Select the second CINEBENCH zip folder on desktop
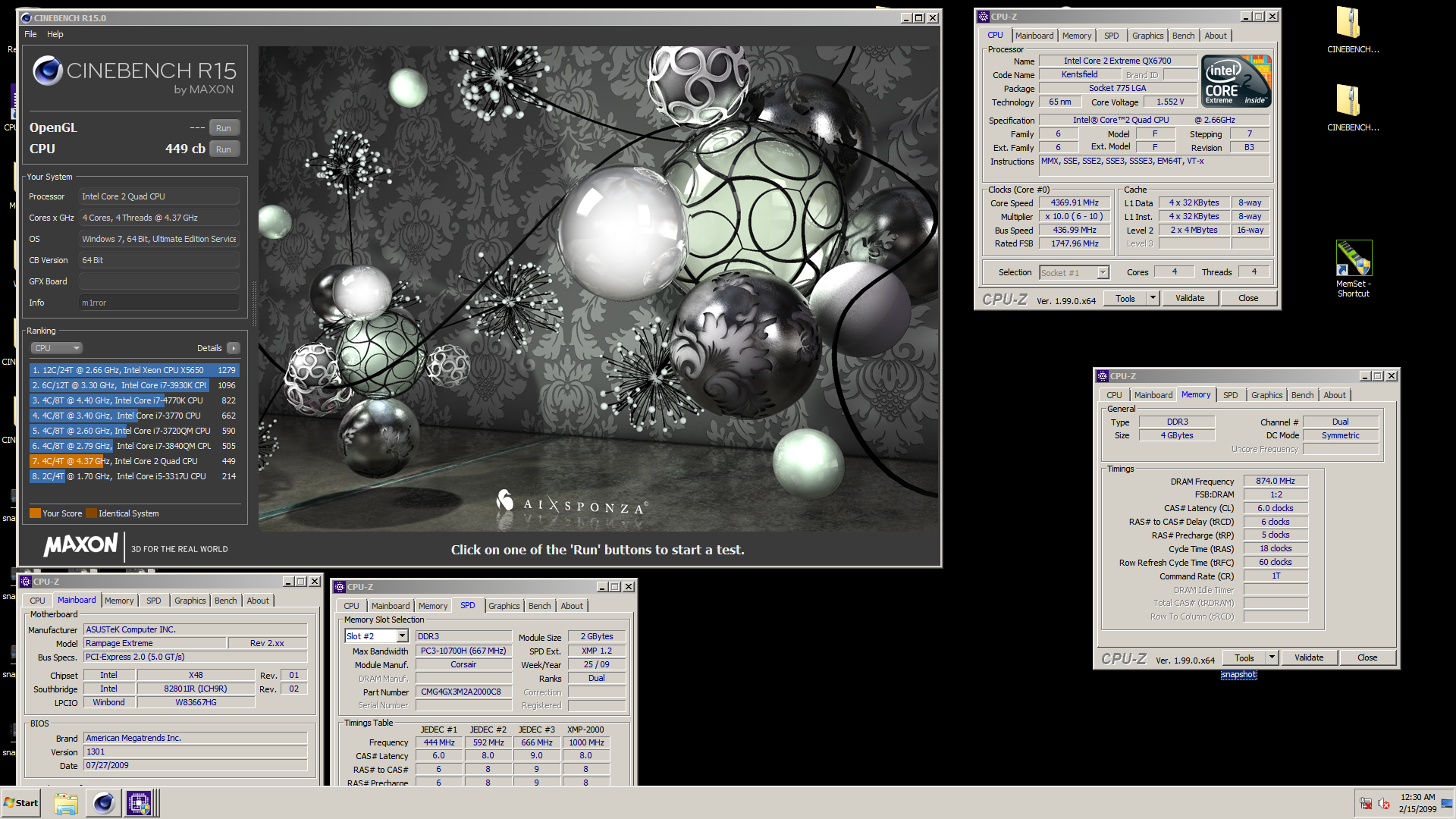1456x819 pixels. (1352, 108)
